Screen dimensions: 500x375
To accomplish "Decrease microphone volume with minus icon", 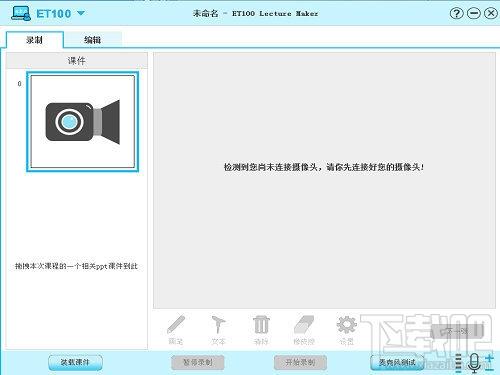I will [489, 369].
